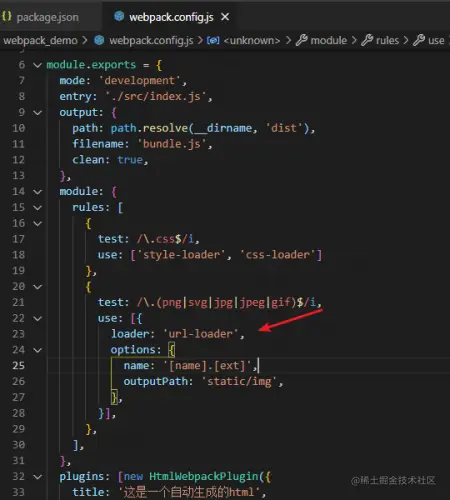Open the rules breadcrumb segment
This screenshot has height=500, width=450.
pos(387,41)
